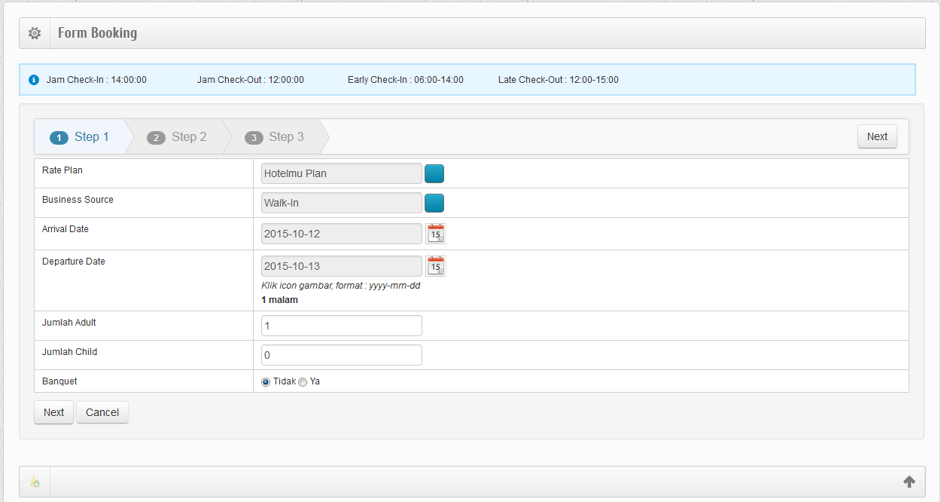Click the gear icon beside Form Booking
The width and height of the screenshot is (941, 502).
[35, 33]
